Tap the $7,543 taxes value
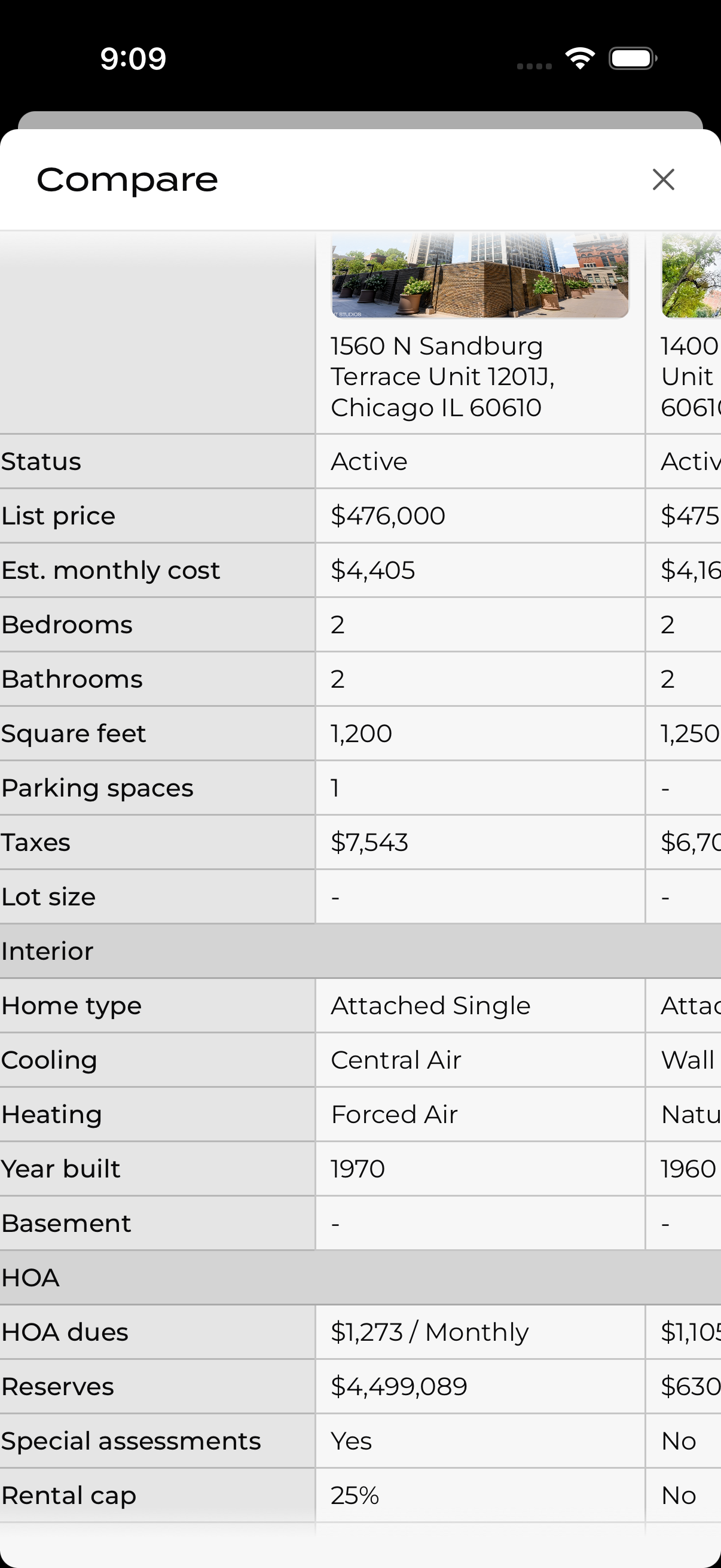 [369, 843]
